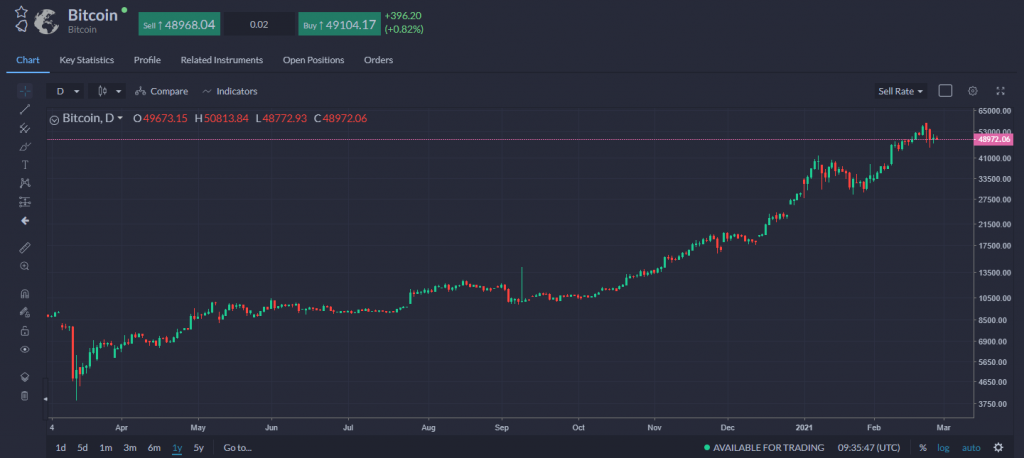1024x458 pixels.
Task: Open the Compare symbols tool
Action: pos(161,91)
